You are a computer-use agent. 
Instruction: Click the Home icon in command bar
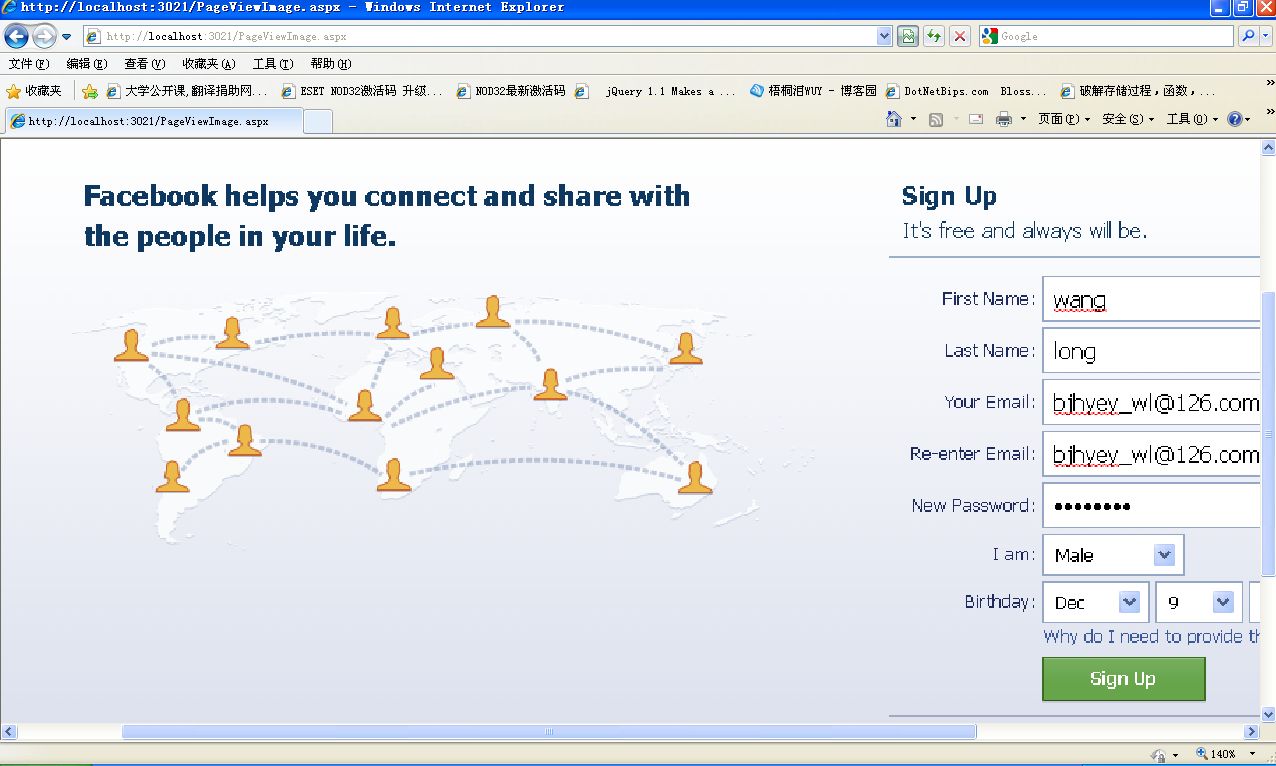[894, 119]
